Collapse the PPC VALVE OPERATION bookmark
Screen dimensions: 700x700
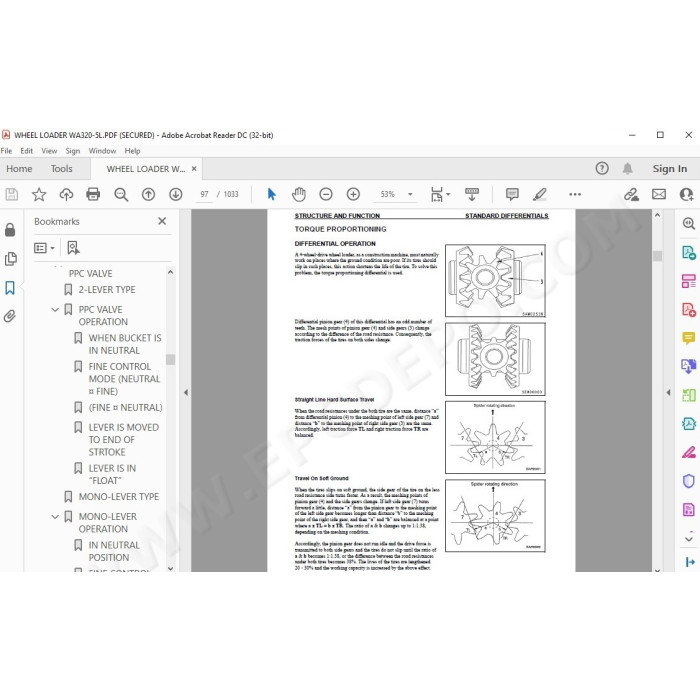coord(55,309)
